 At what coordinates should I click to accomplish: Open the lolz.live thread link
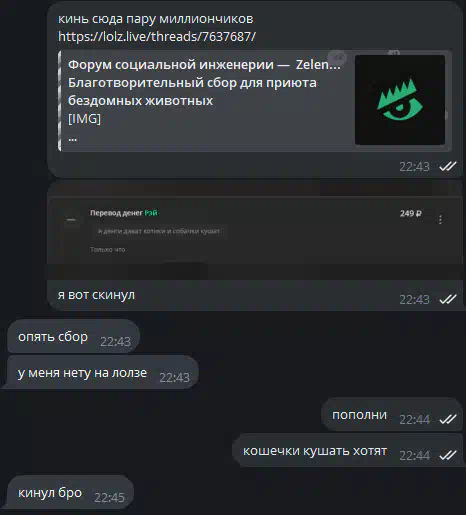pos(157,37)
